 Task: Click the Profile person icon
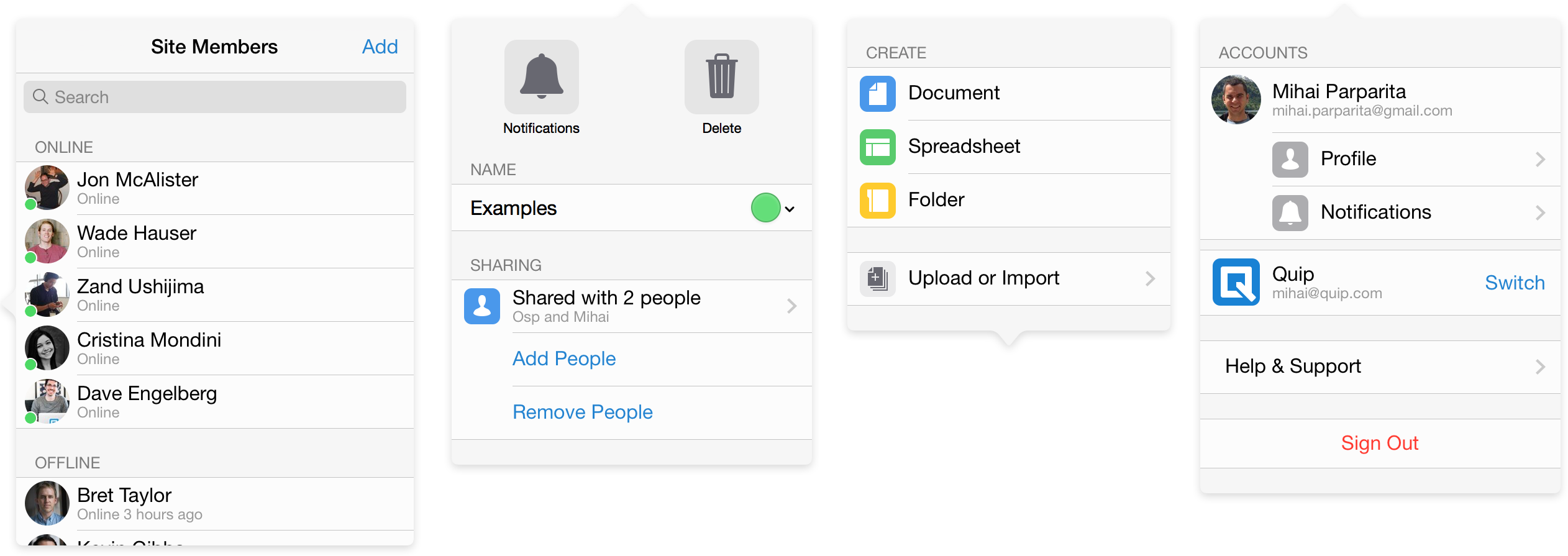[x=1290, y=160]
